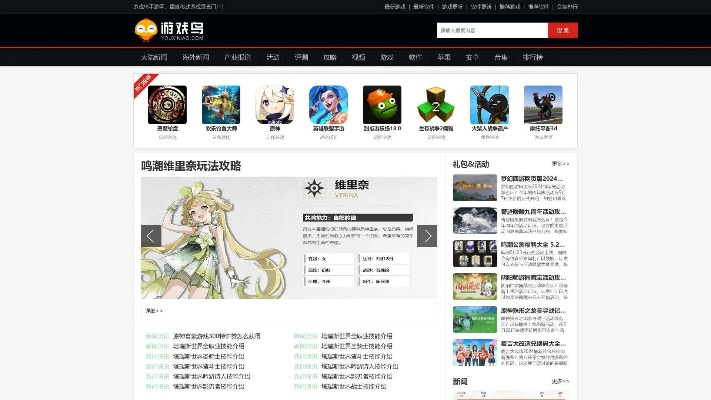
Task: Open the stickman archer game icon
Action: pos(490,105)
